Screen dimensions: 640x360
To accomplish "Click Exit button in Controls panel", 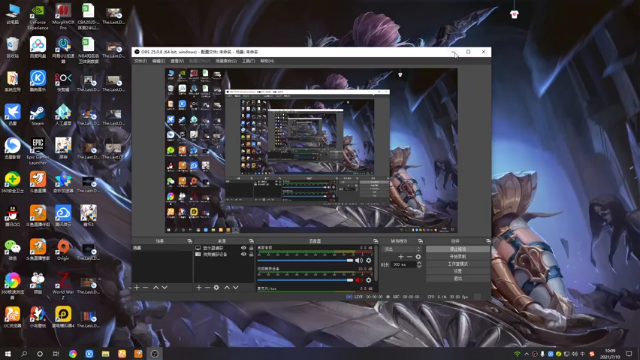I will coord(458,278).
